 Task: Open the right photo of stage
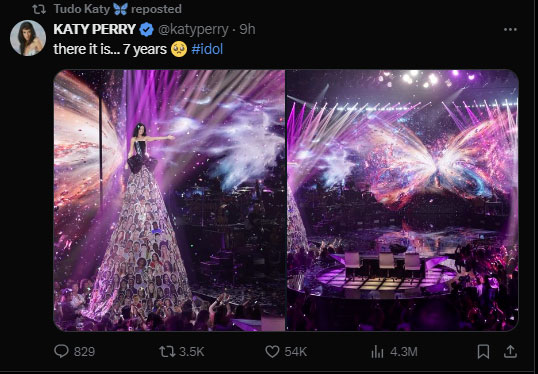[402, 200]
